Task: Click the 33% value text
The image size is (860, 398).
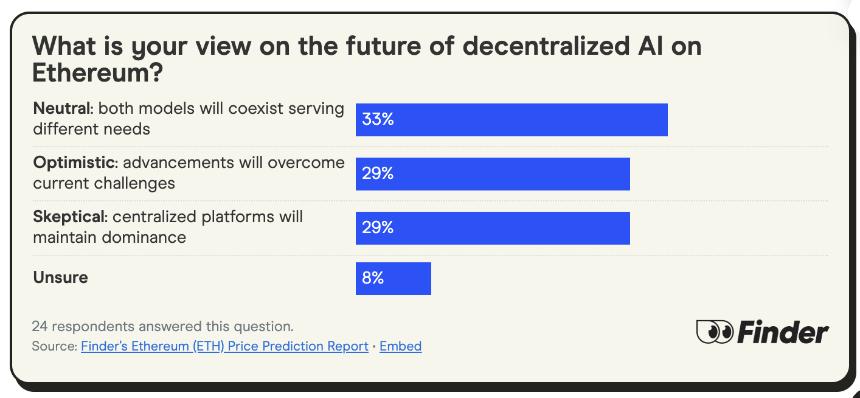Action: [377, 120]
